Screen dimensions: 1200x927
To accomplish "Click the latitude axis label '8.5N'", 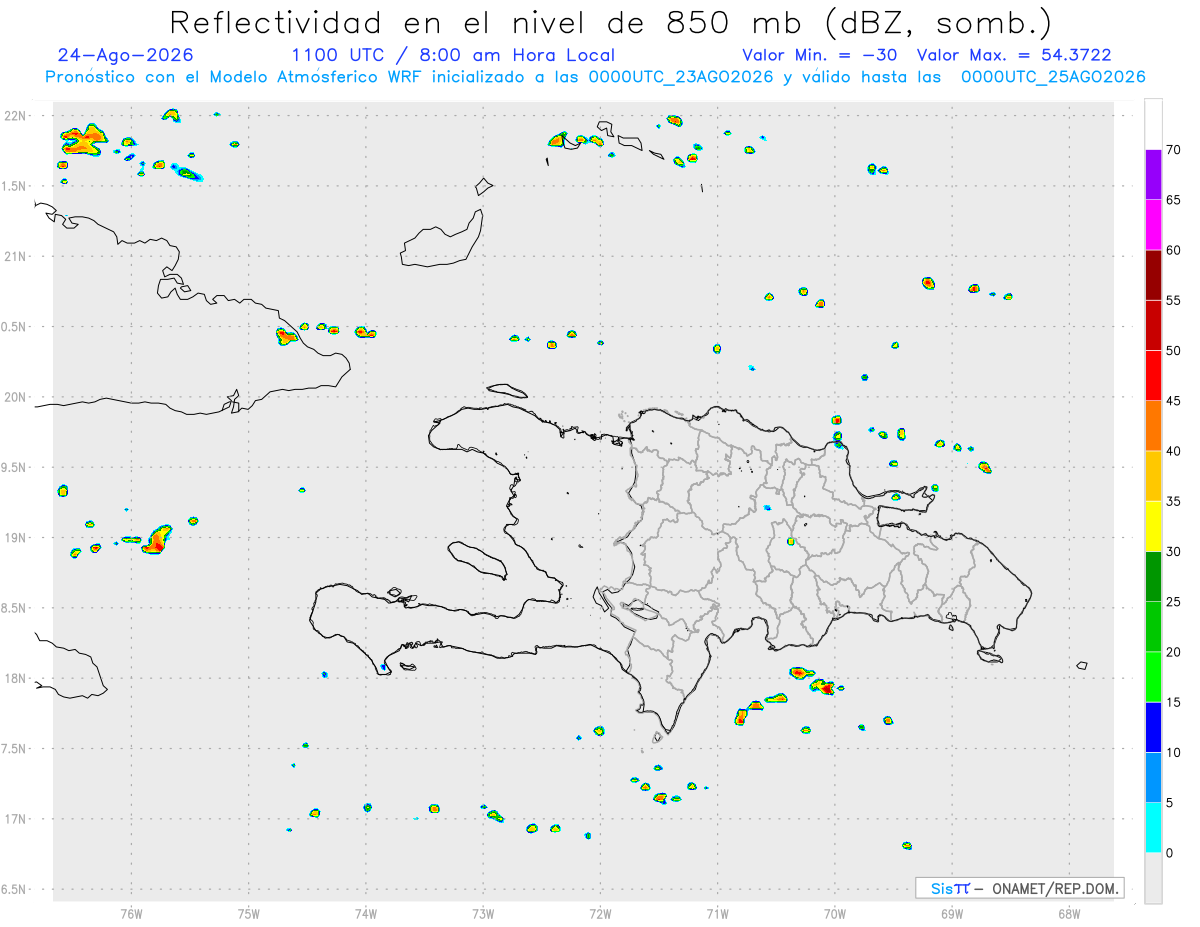I will point(15,608).
